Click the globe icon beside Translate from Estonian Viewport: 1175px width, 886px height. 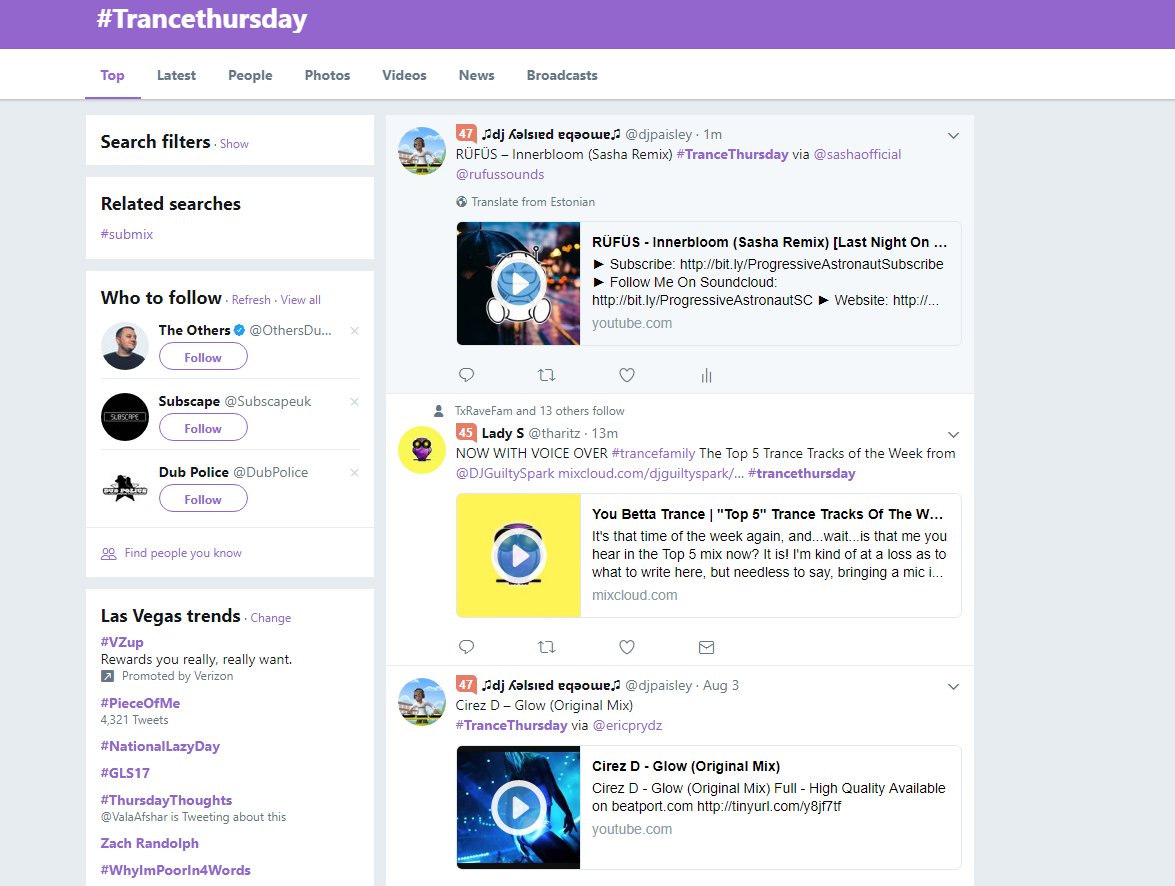[x=462, y=202]
